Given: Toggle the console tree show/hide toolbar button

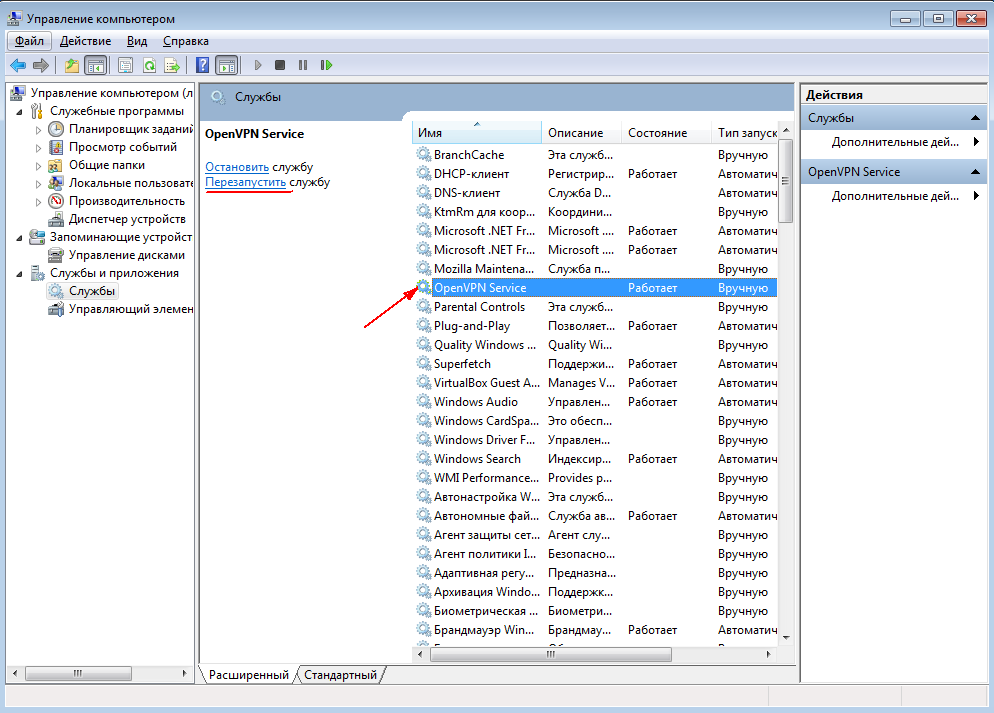Looking at the screenshot, I should point(96,65).
